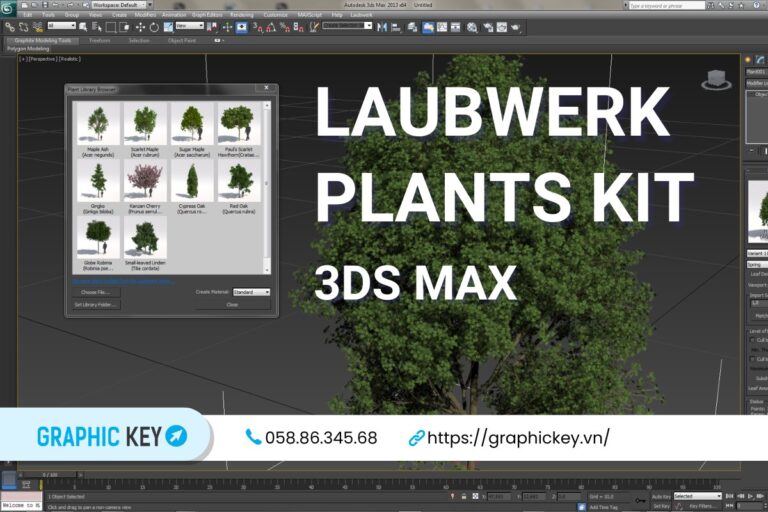Click the Choose File... button

pyautogui.click(x=95, y=292)
